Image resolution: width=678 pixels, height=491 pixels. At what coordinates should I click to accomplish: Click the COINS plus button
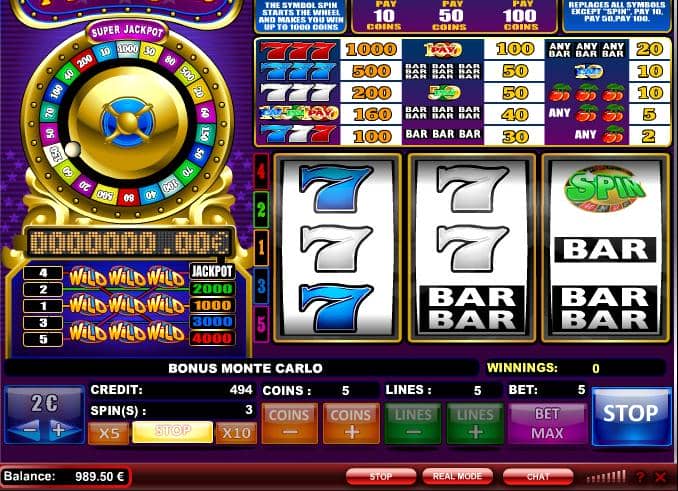click(x=351, y=423)
